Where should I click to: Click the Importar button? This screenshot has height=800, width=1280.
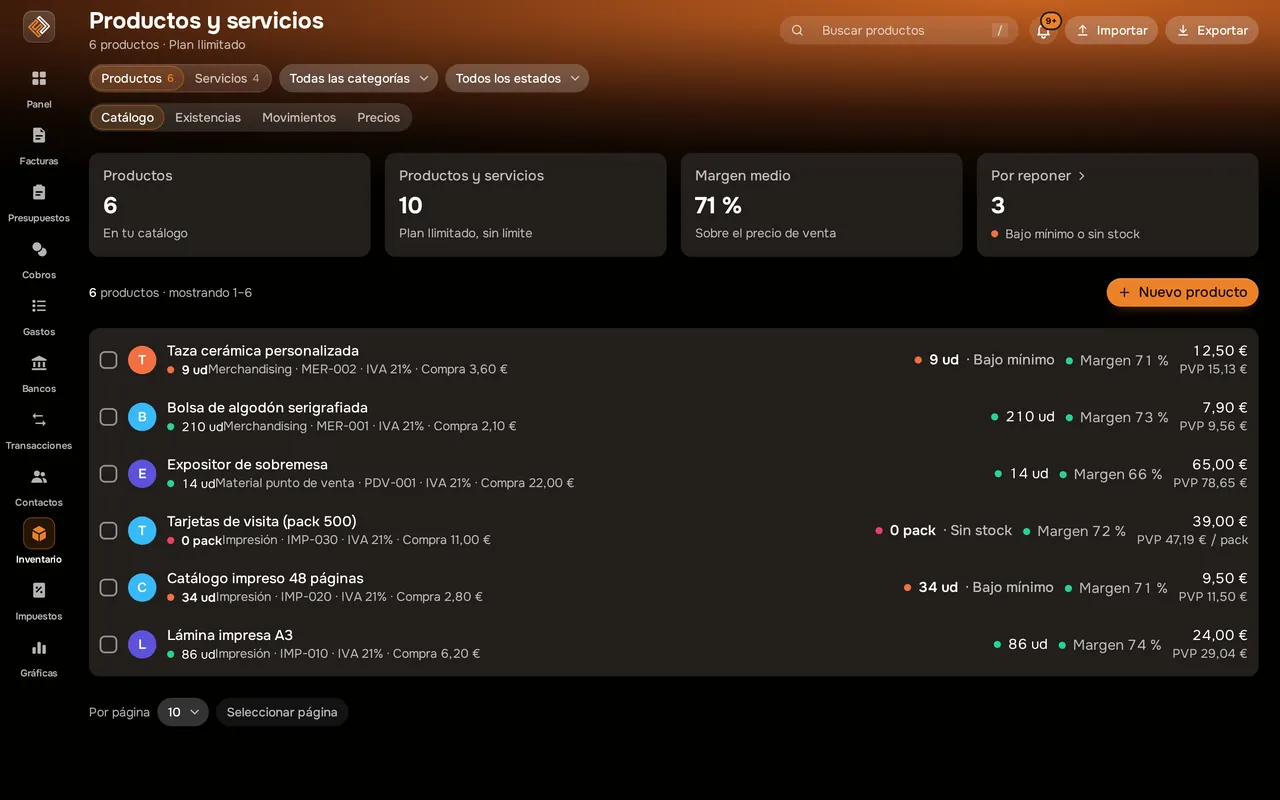[x=1111, y=30]
